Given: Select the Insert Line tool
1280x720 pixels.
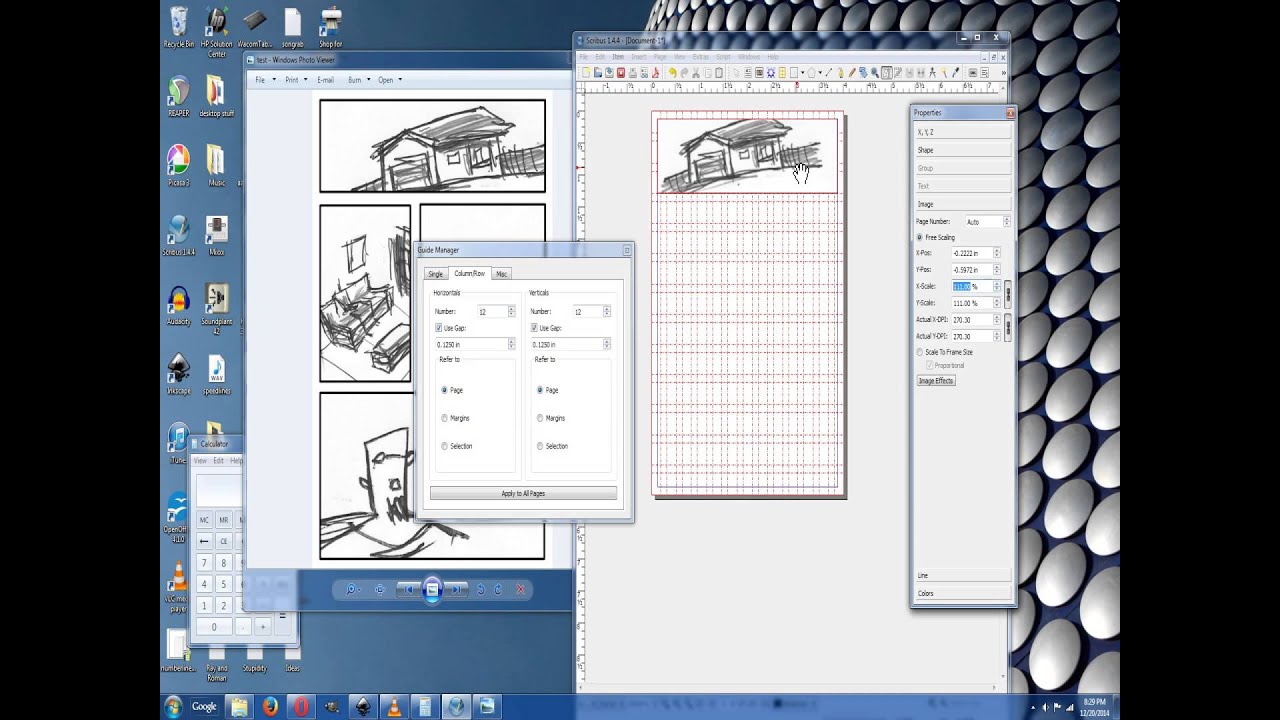Looking at the screenshot, I should click(829, 73).
